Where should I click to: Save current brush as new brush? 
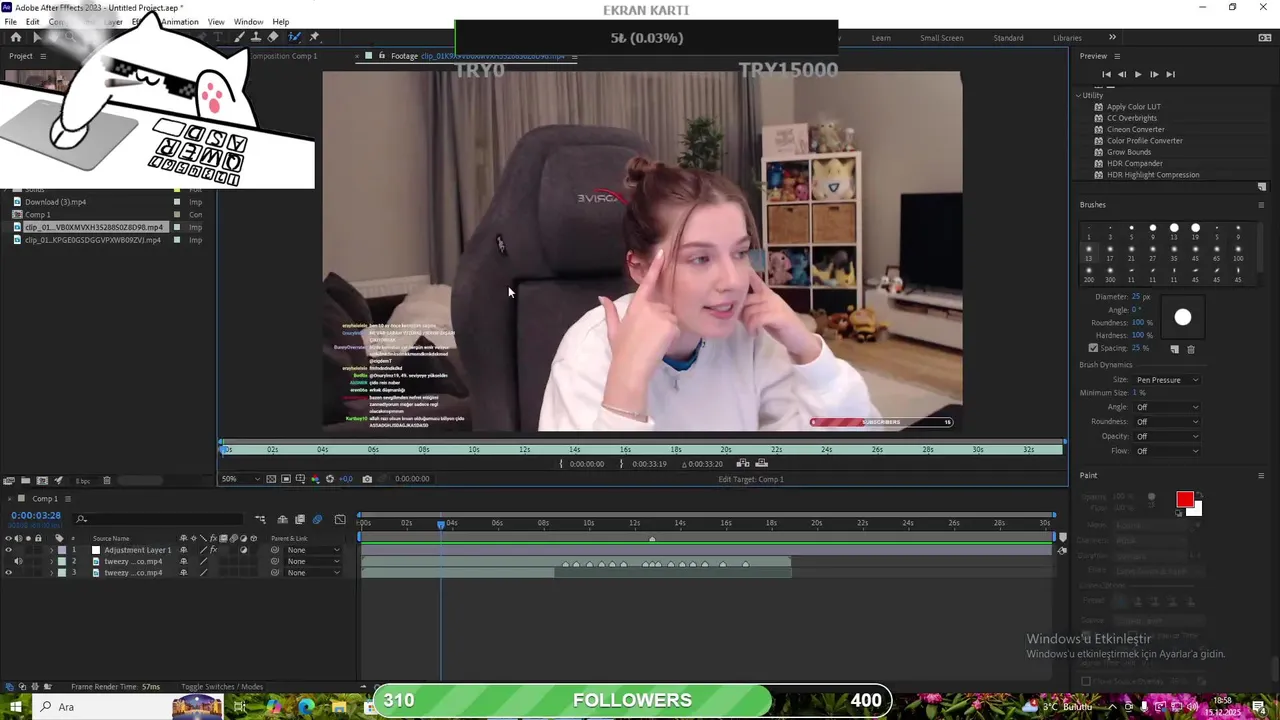click(1174, 349)
